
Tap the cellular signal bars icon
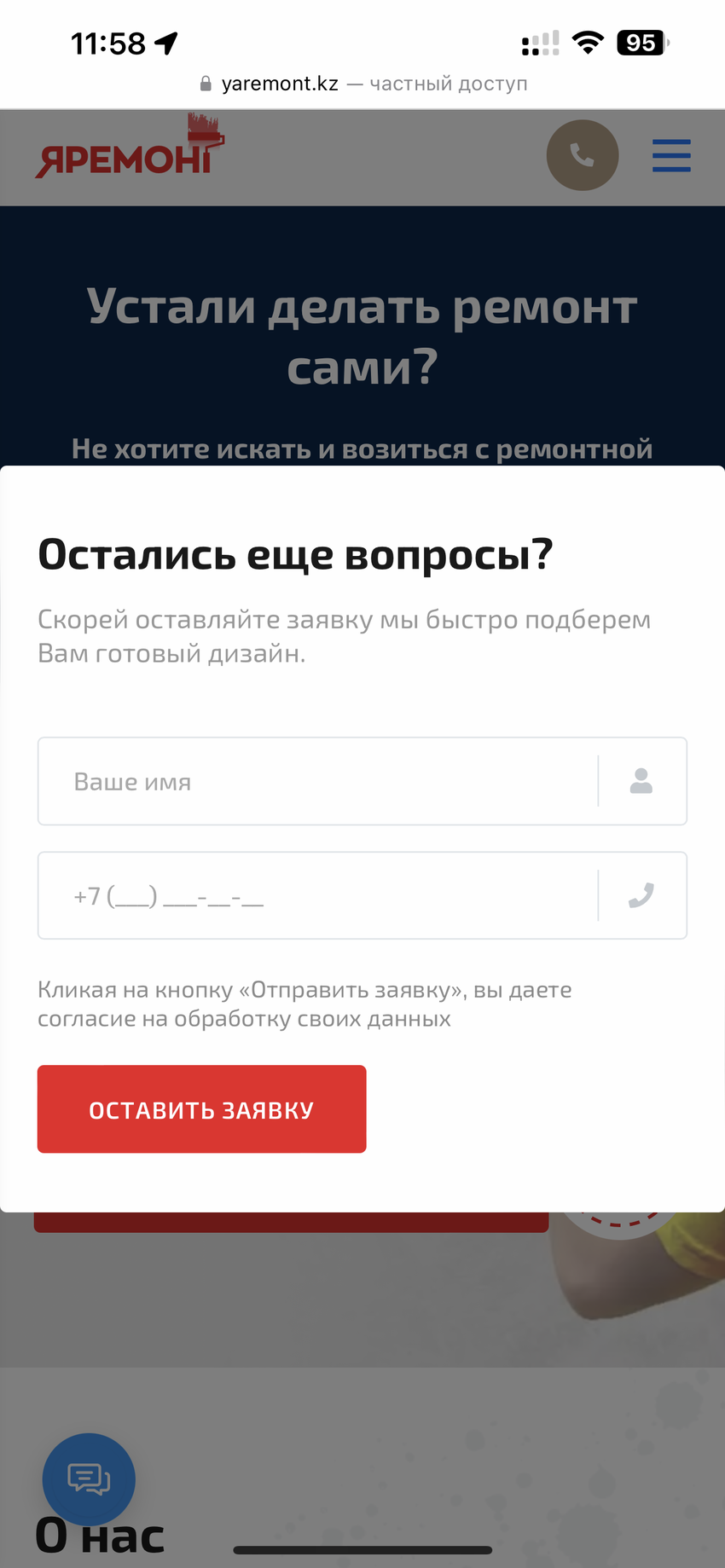click(540, 43)
